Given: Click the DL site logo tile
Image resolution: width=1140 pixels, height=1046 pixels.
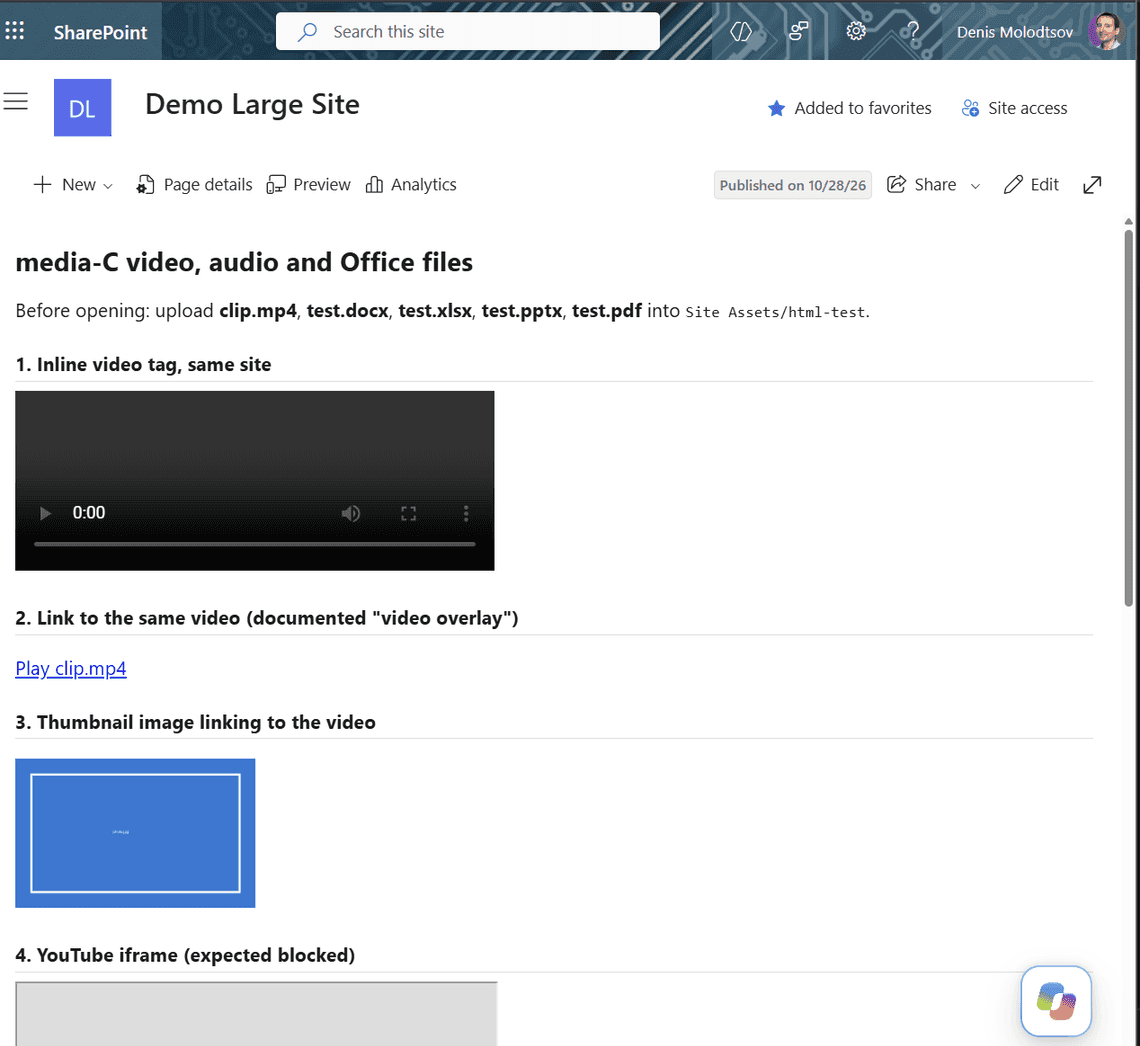Looking at the screenshot, I should tap(82, 108).
